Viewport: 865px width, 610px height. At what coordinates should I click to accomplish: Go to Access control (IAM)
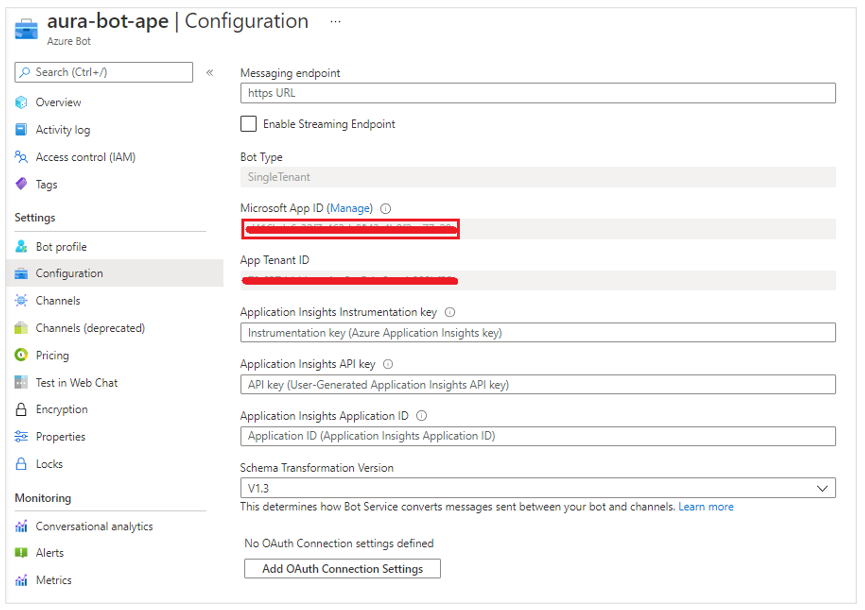[x=86, y=157]
